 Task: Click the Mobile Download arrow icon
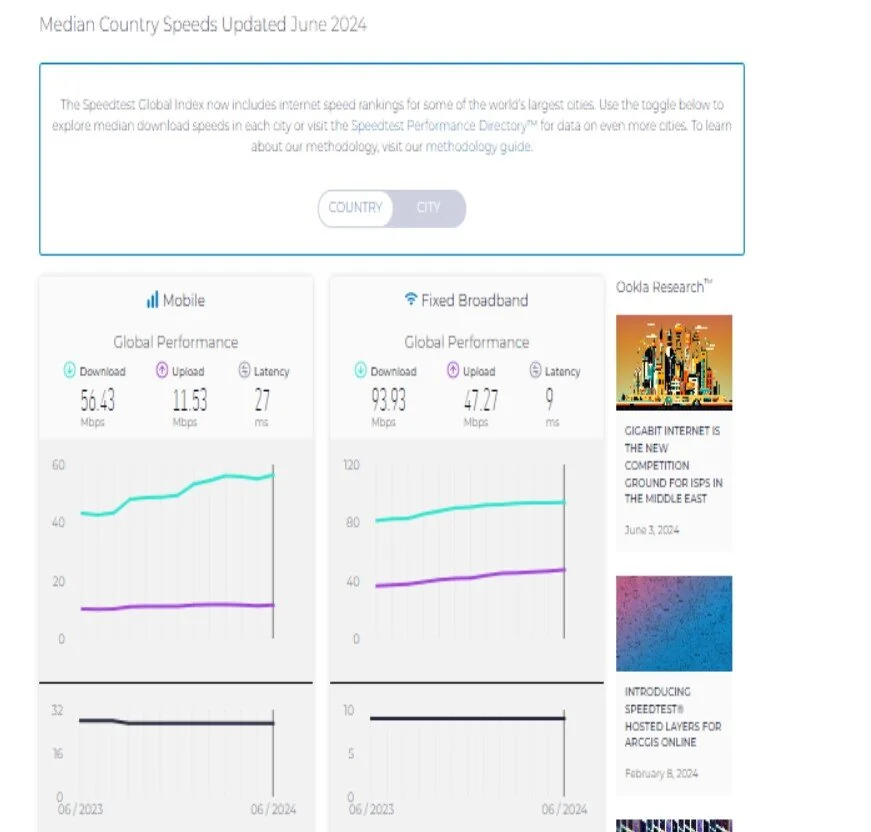(x=69, y=371)
